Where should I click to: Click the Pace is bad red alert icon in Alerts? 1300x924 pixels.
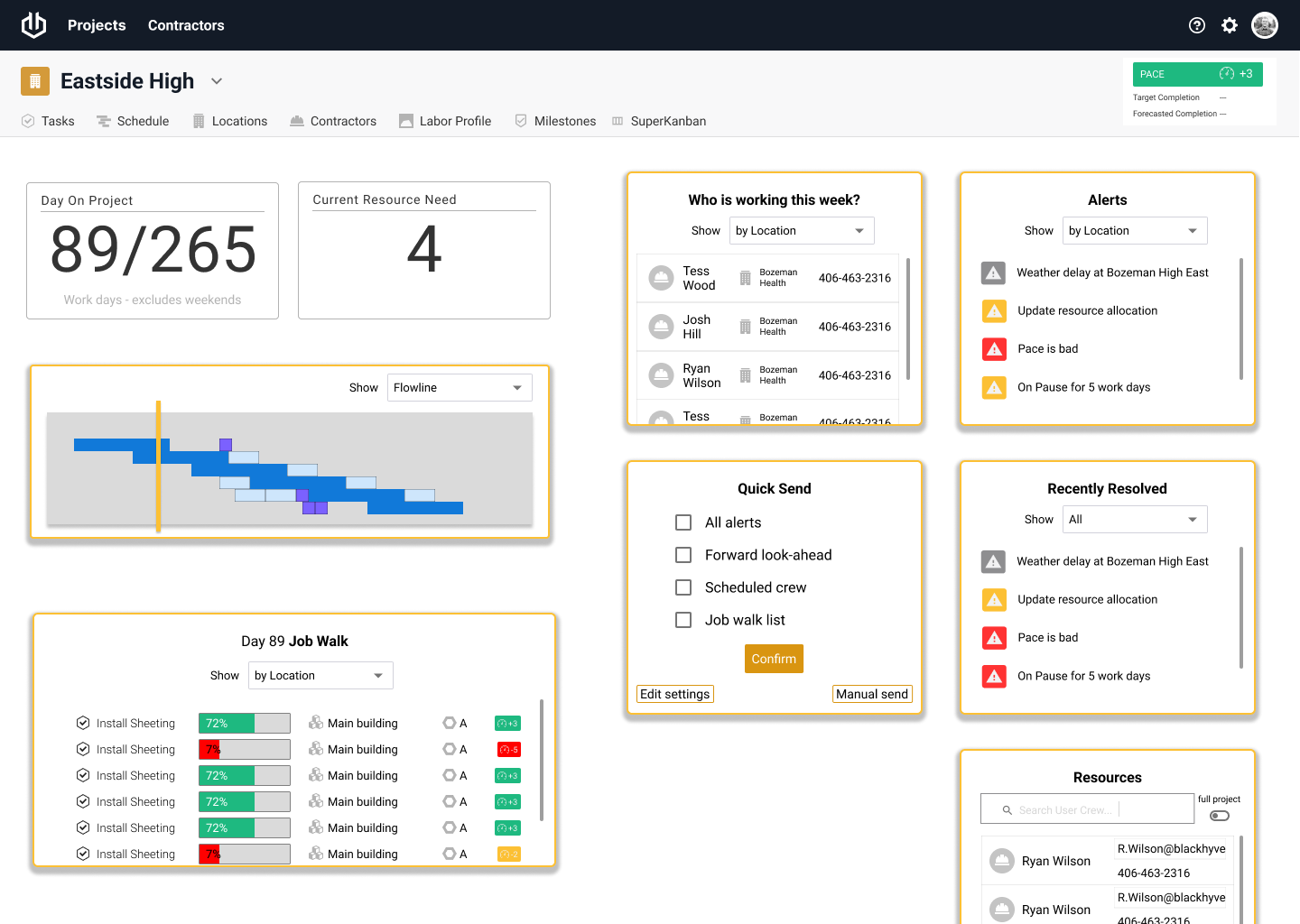coord(994,348)
